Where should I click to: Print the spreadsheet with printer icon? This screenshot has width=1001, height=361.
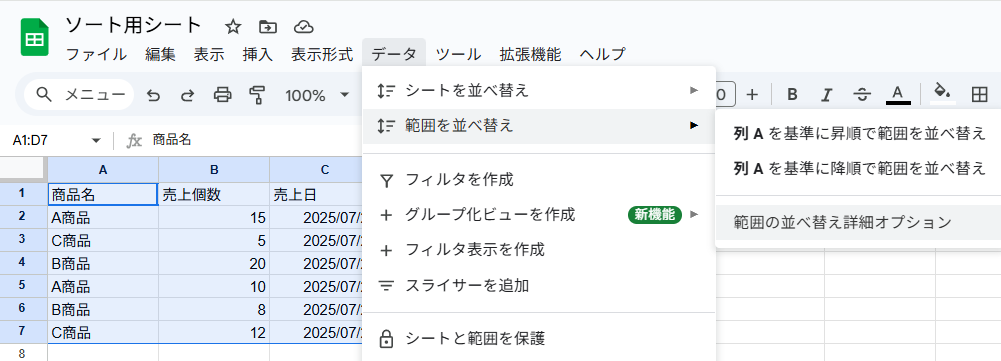pyautogui.click(x=222, y=95)
